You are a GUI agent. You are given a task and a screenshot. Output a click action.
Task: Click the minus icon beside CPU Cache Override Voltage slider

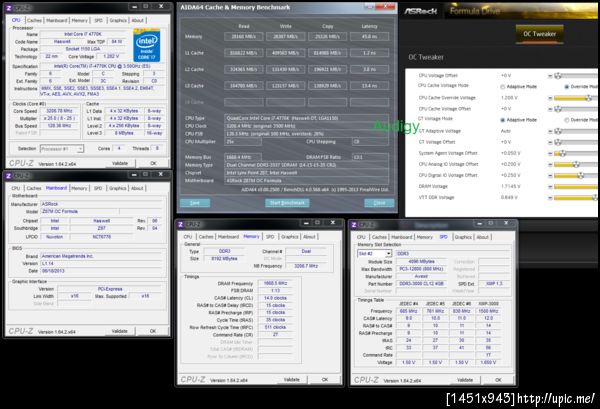(550, 98)
